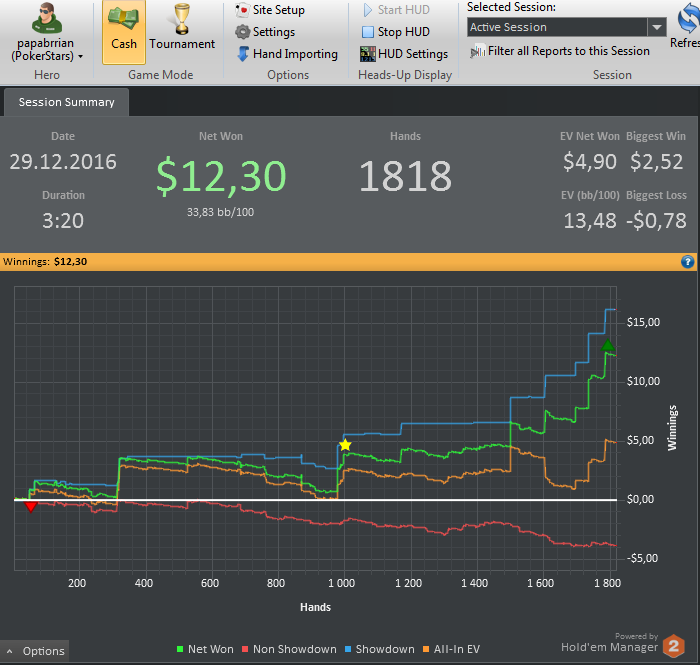Viewport: 700px width, 665px height.
Task: Toggle the Showdown legend series
Action: [380, 649]
